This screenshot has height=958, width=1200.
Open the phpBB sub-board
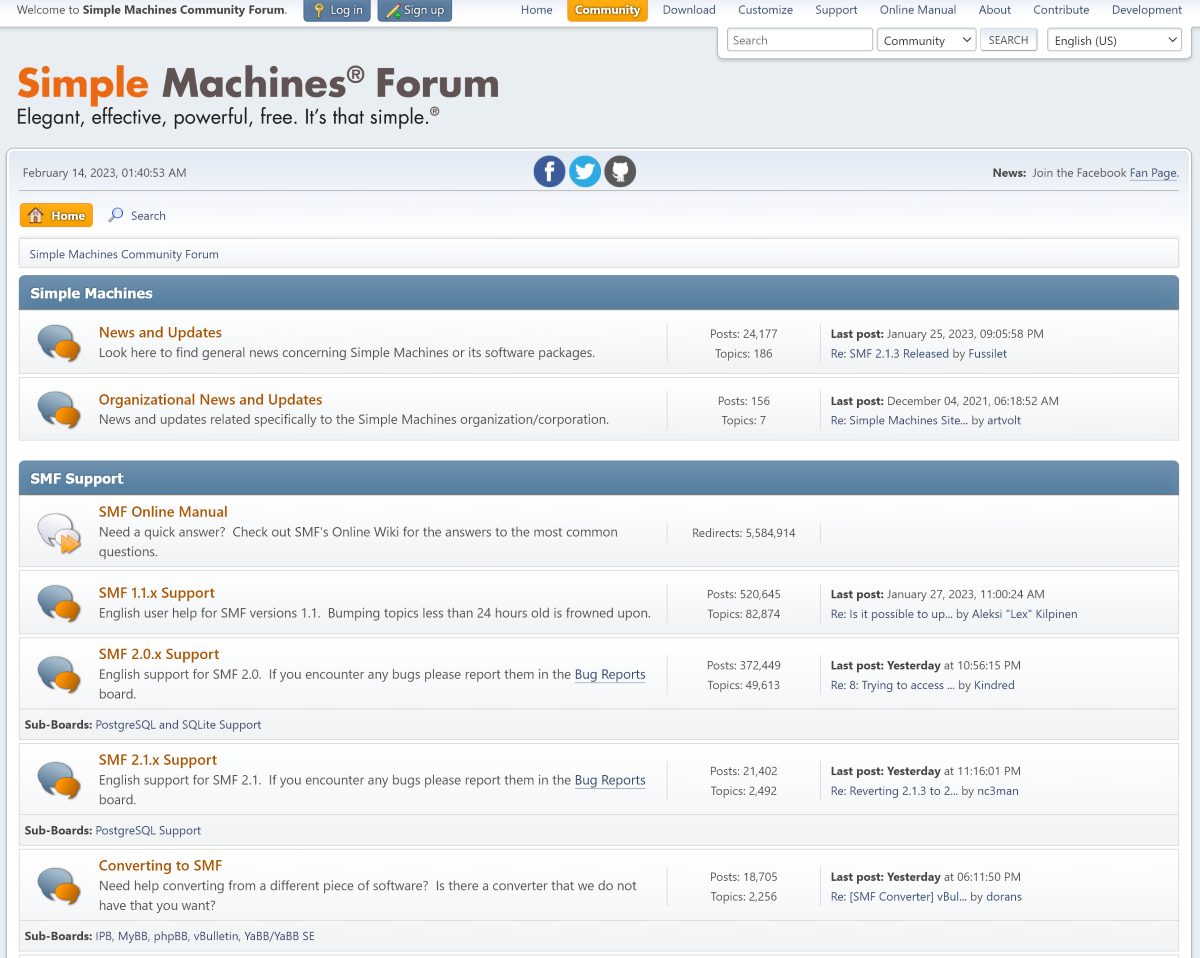(170, 937)
